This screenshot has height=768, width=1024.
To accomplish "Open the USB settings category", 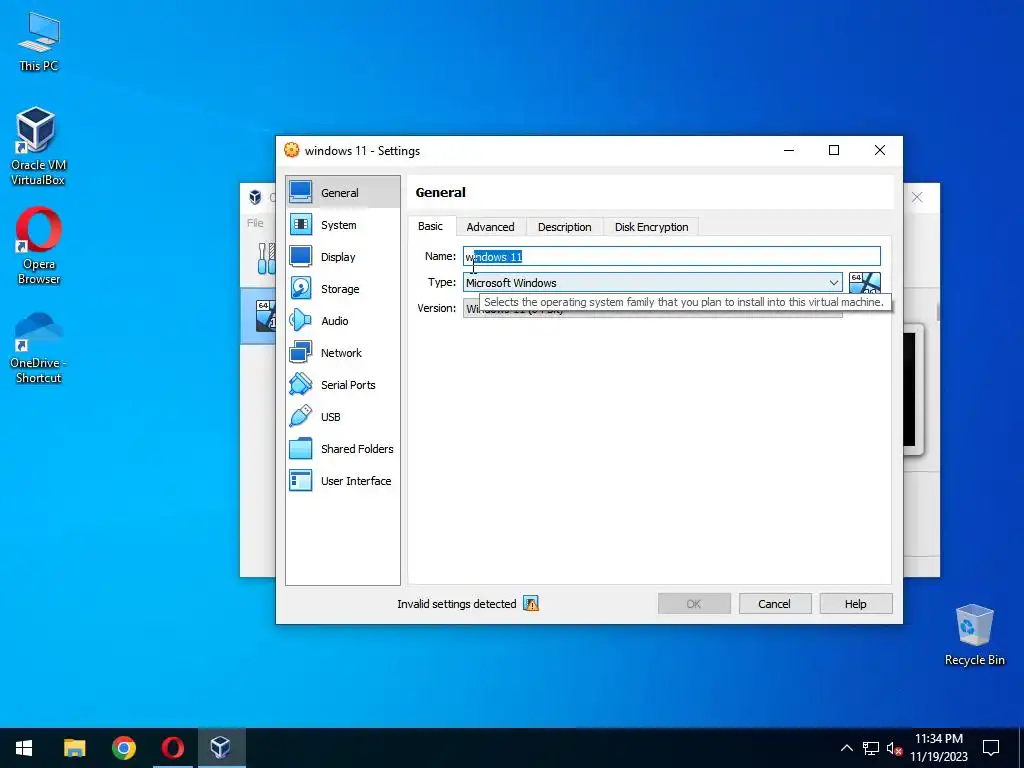I will (x=342, y=417).
